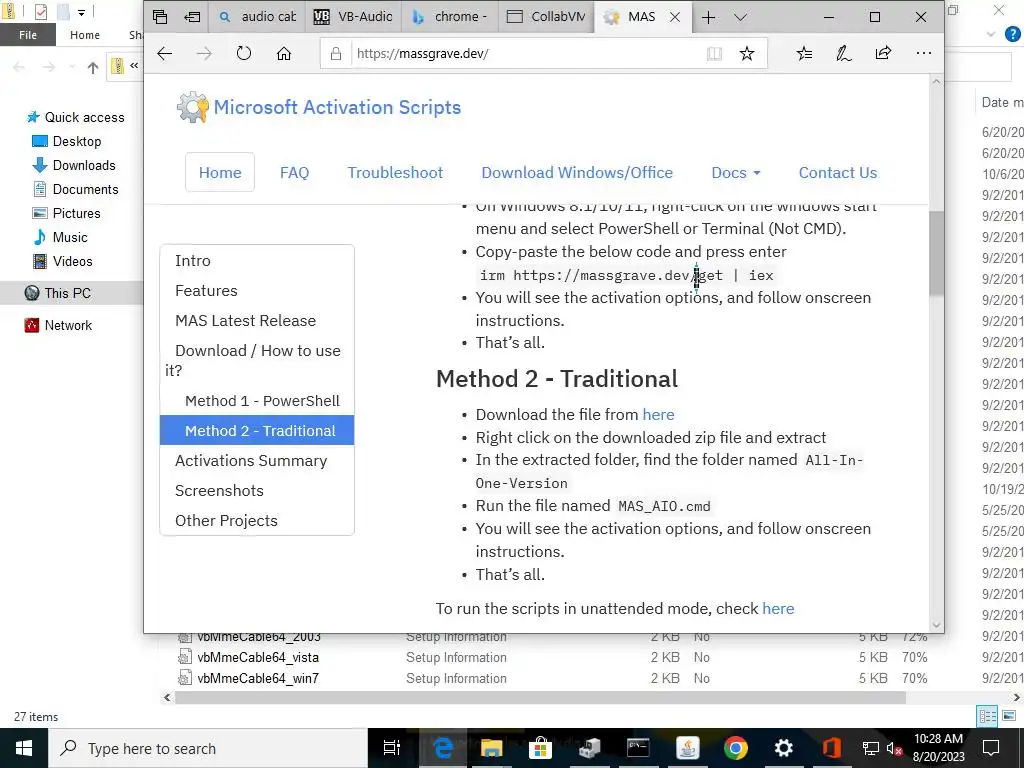The image size is (1024, 768).
Task: Open the Windows Start menu
Action: click(x=24, y=748)
